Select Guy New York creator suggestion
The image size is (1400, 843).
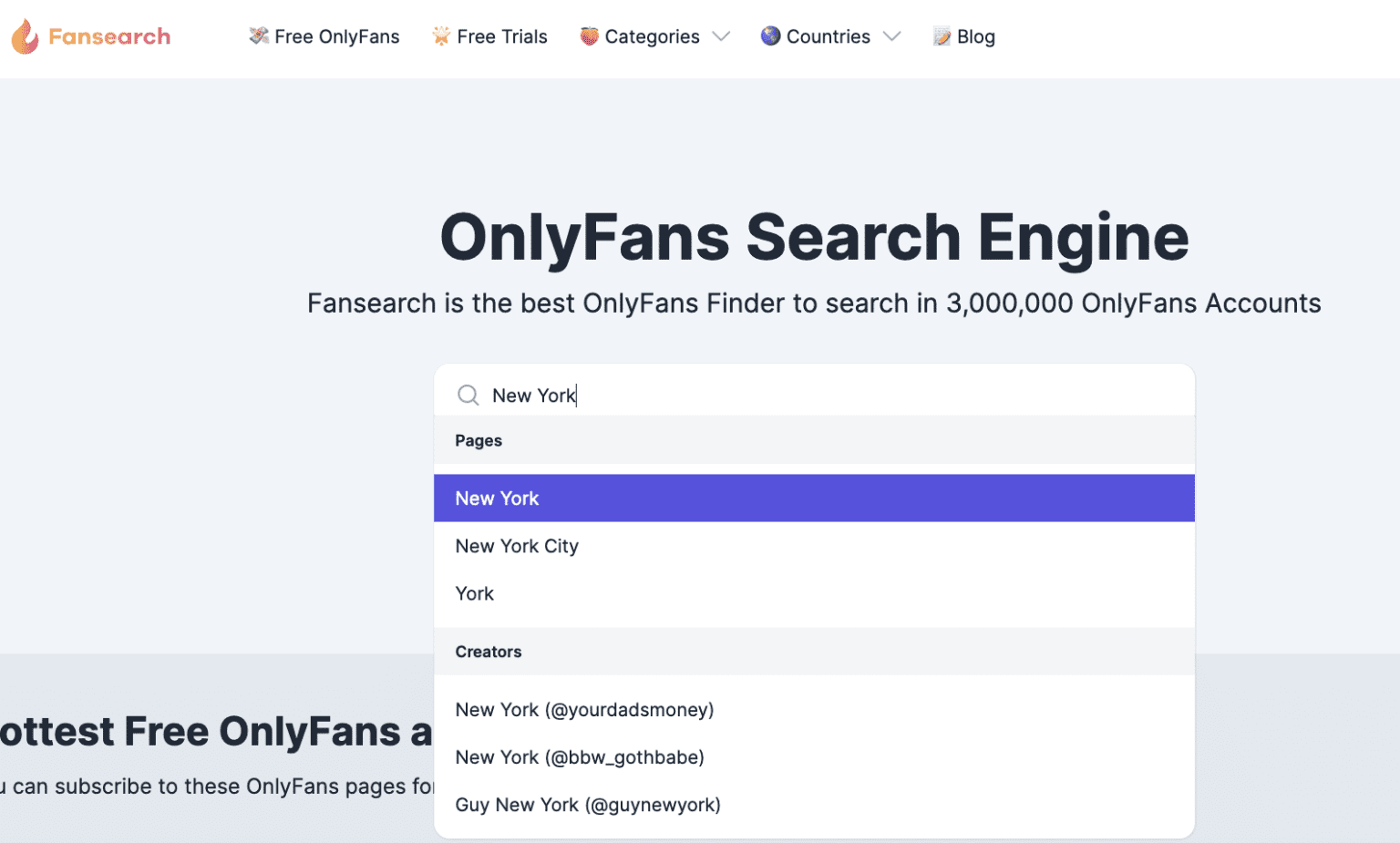[588, 805]
